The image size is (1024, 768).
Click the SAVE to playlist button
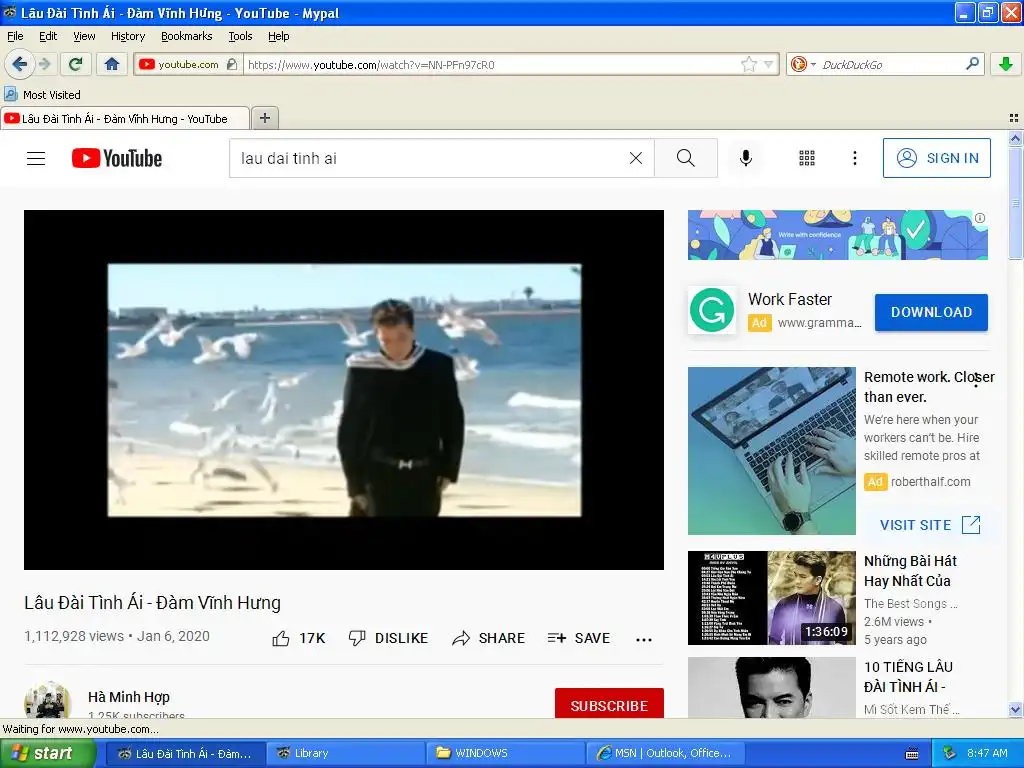[x=579, y=638]
